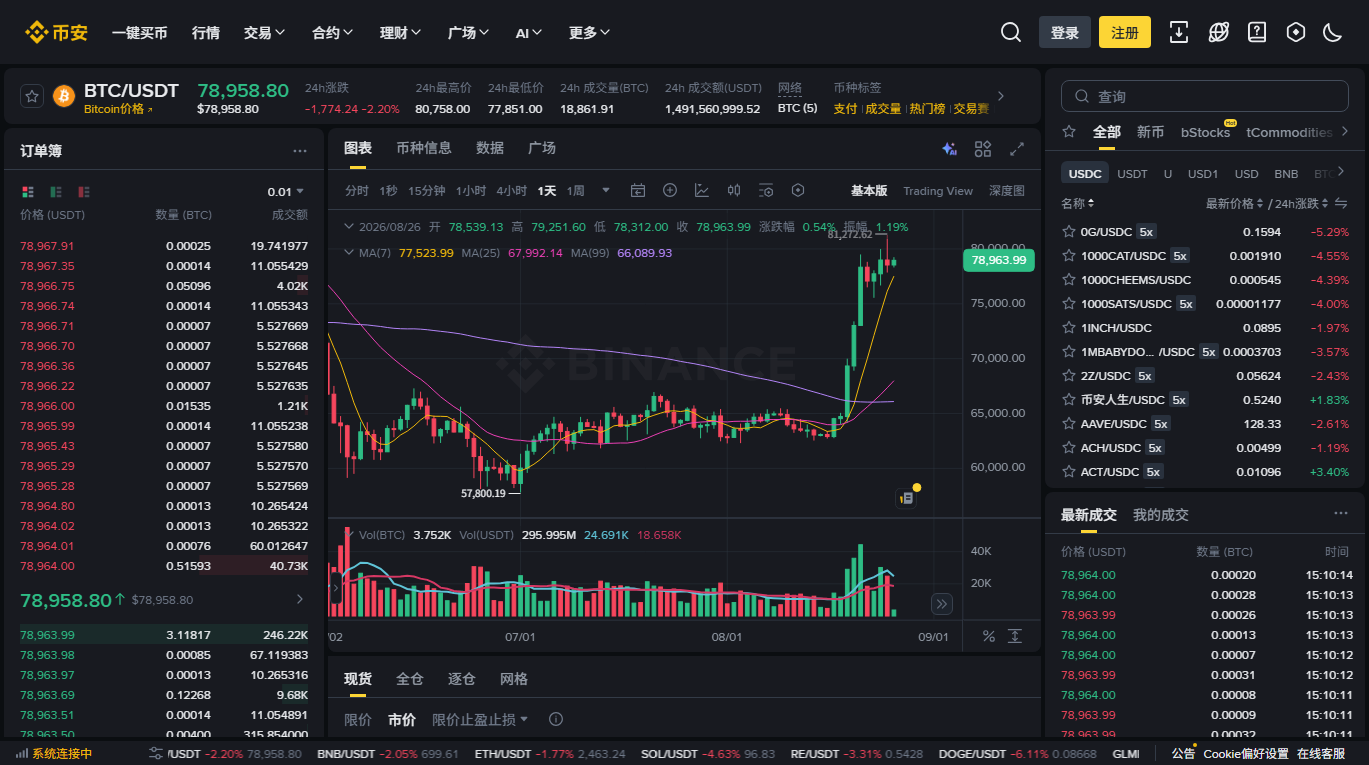Show buy orders only in order book
The image size is (1369, 765).
pos(56,191)
